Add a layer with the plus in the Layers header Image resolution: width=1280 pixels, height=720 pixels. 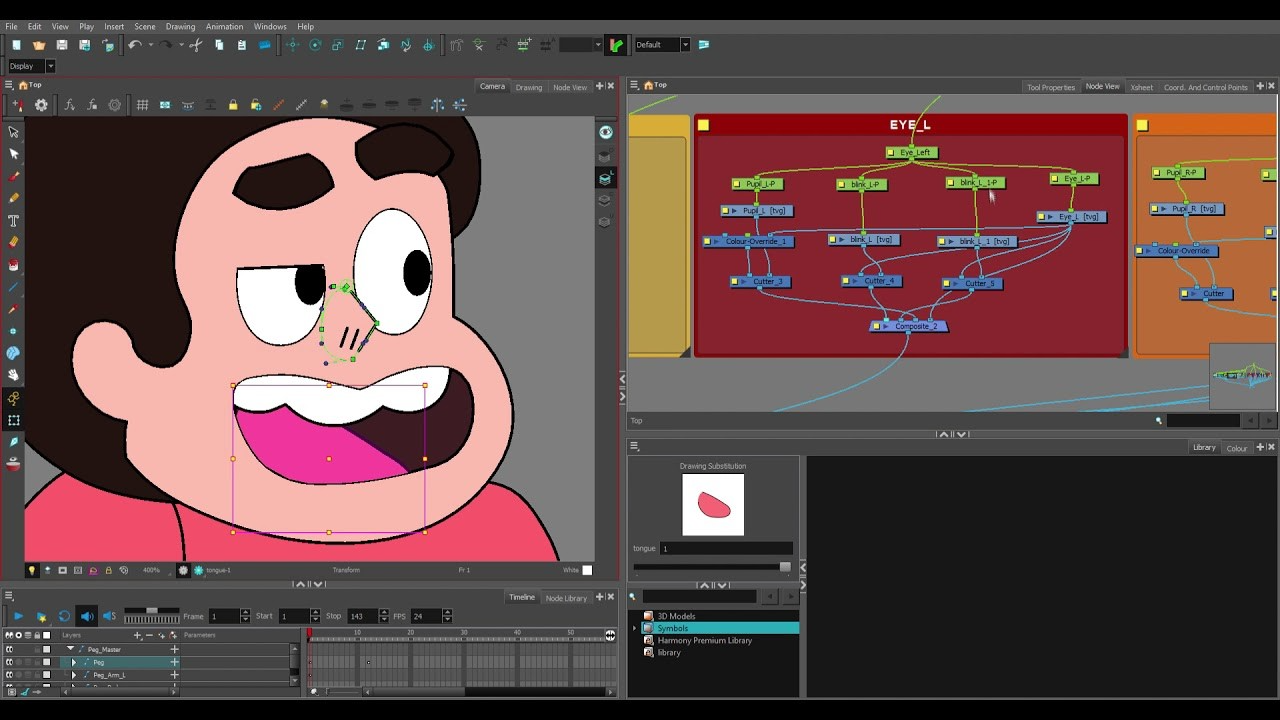point(137,635)
